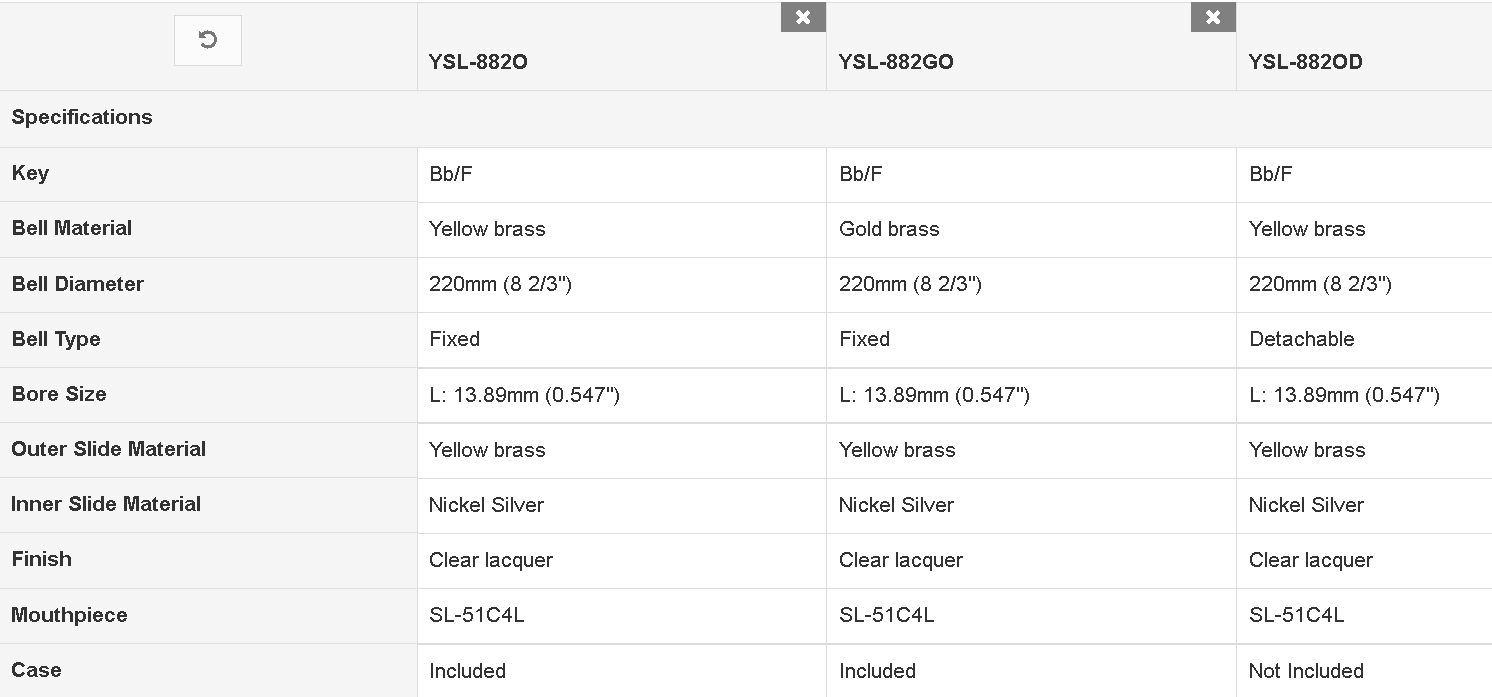Remove YSL-882O column with its X button
Screen dimensions: 1492x697
803,17
